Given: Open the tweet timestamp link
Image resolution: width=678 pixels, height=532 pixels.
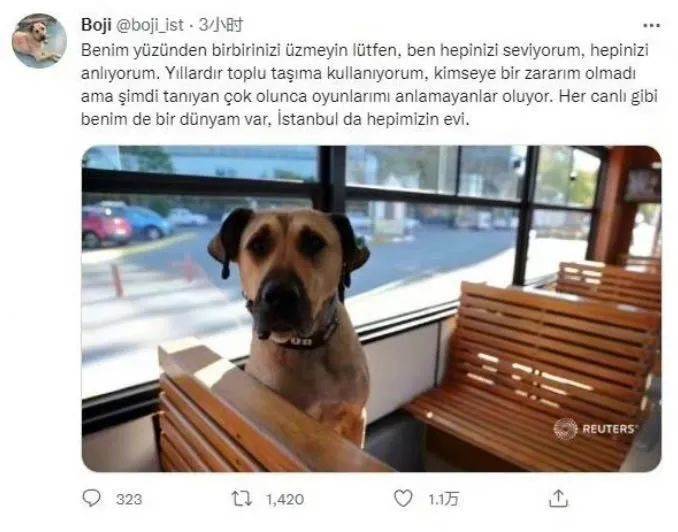Looking at the screenshot, I should (x=221, y=25).
